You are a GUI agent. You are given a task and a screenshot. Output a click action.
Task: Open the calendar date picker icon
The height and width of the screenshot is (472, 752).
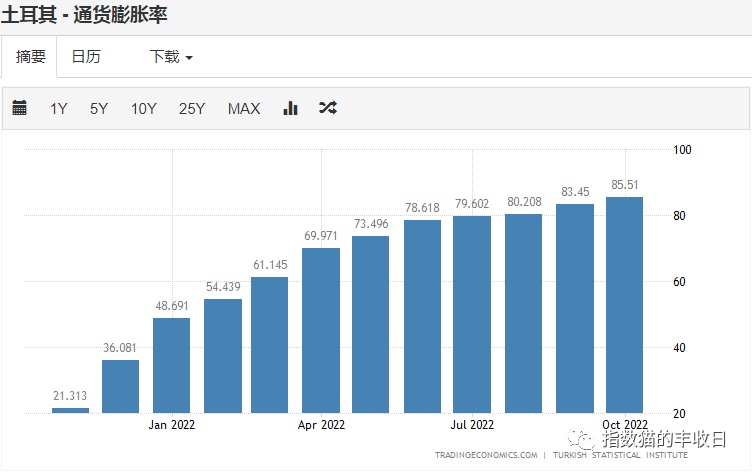pos(20,108)
